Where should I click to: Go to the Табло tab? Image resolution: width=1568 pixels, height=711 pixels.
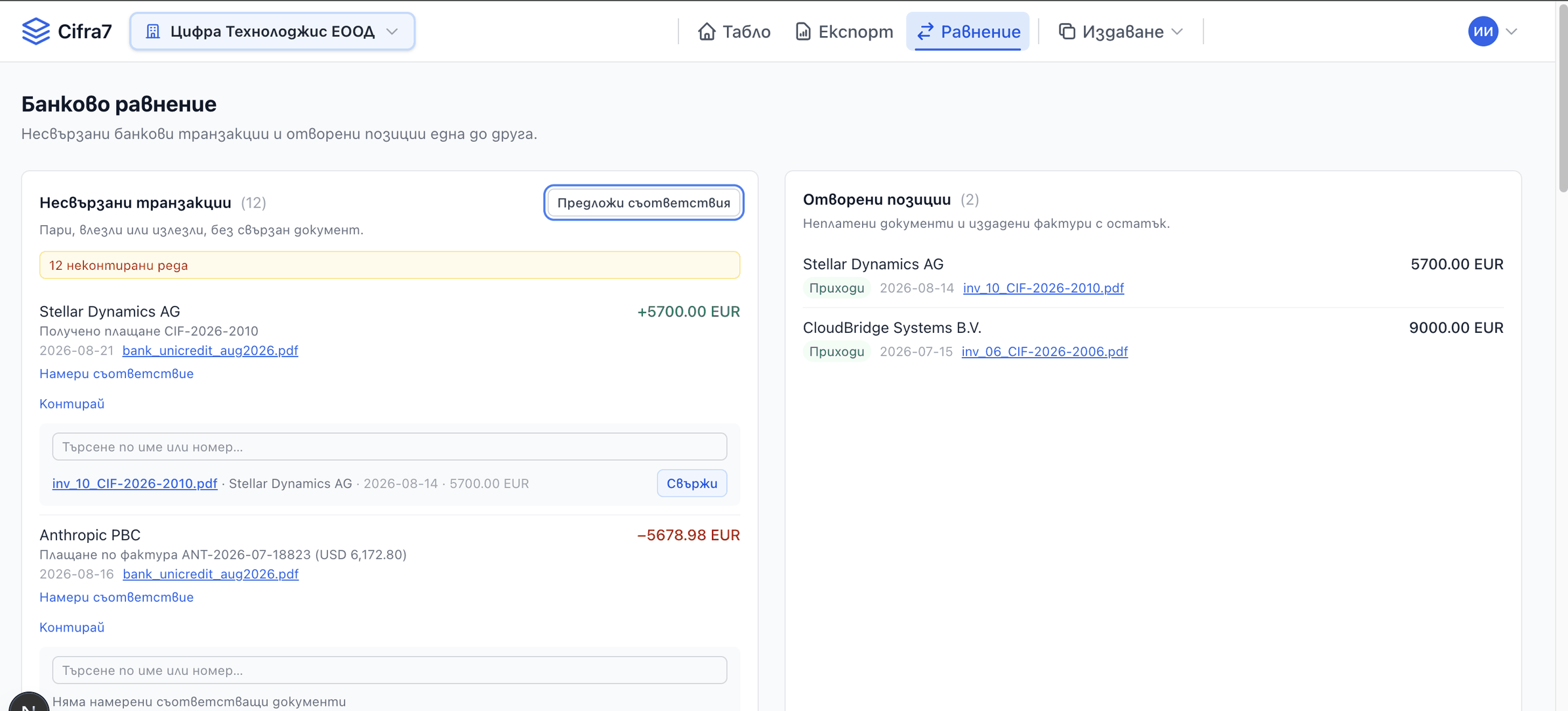734,31
